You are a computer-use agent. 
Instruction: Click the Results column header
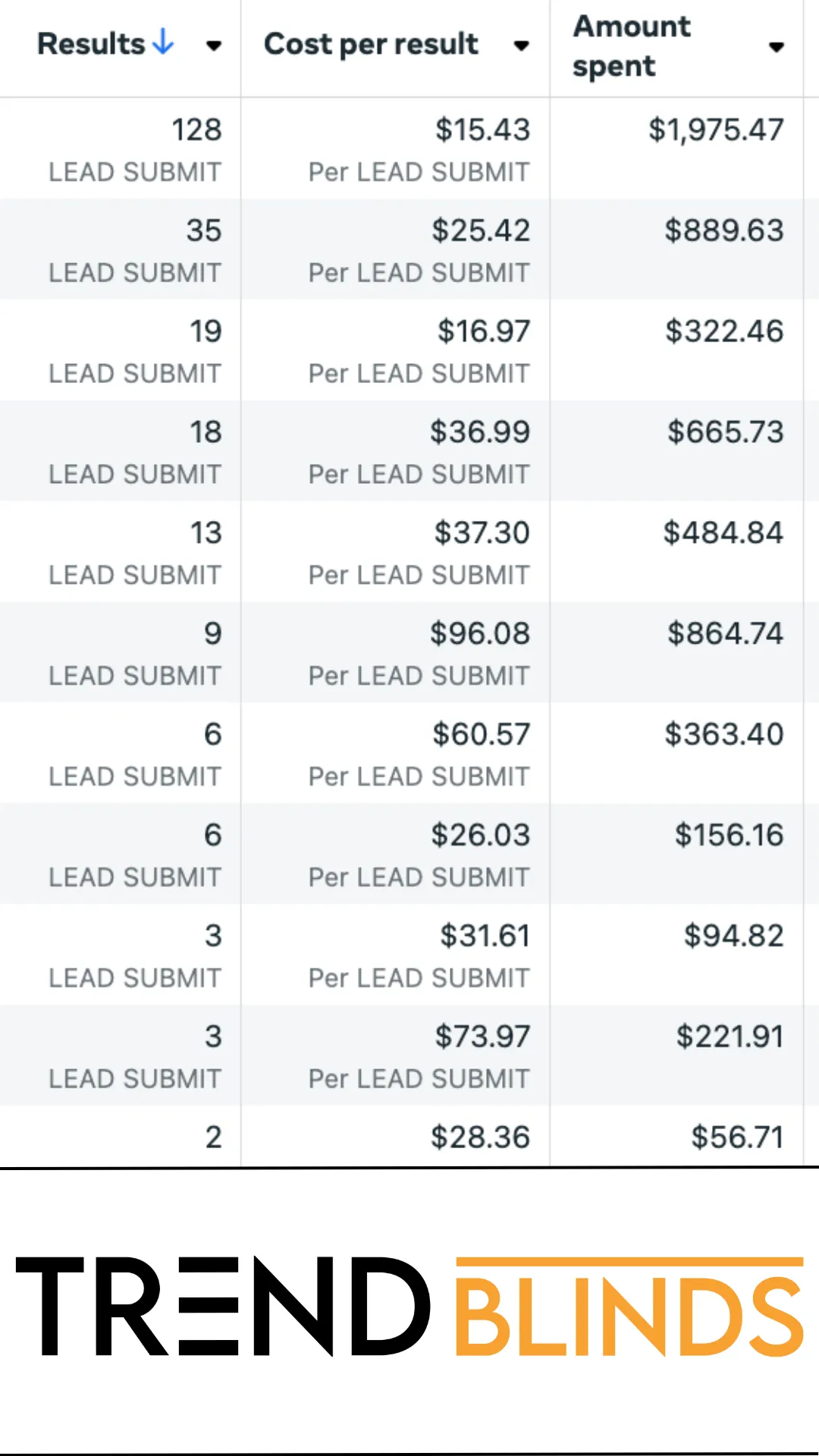point(91,44)
